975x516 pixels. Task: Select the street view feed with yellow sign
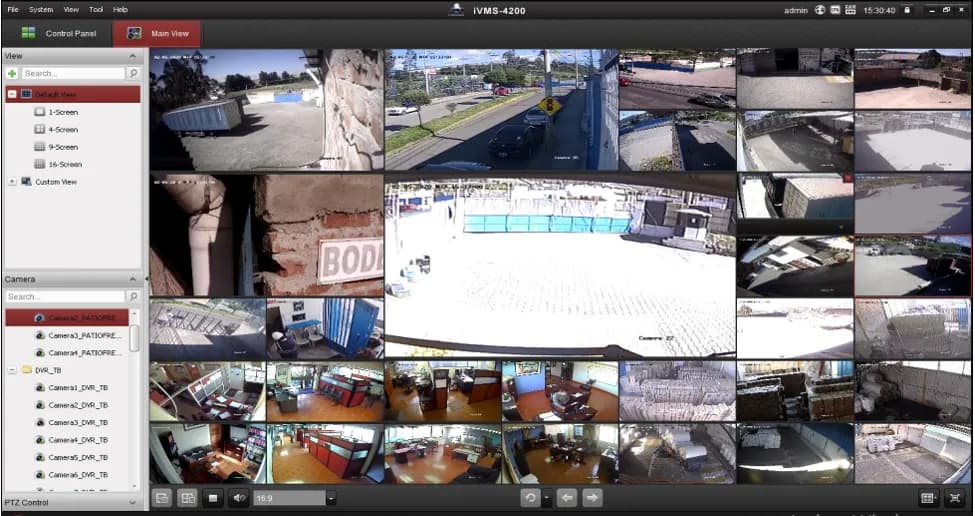[501, 109]
